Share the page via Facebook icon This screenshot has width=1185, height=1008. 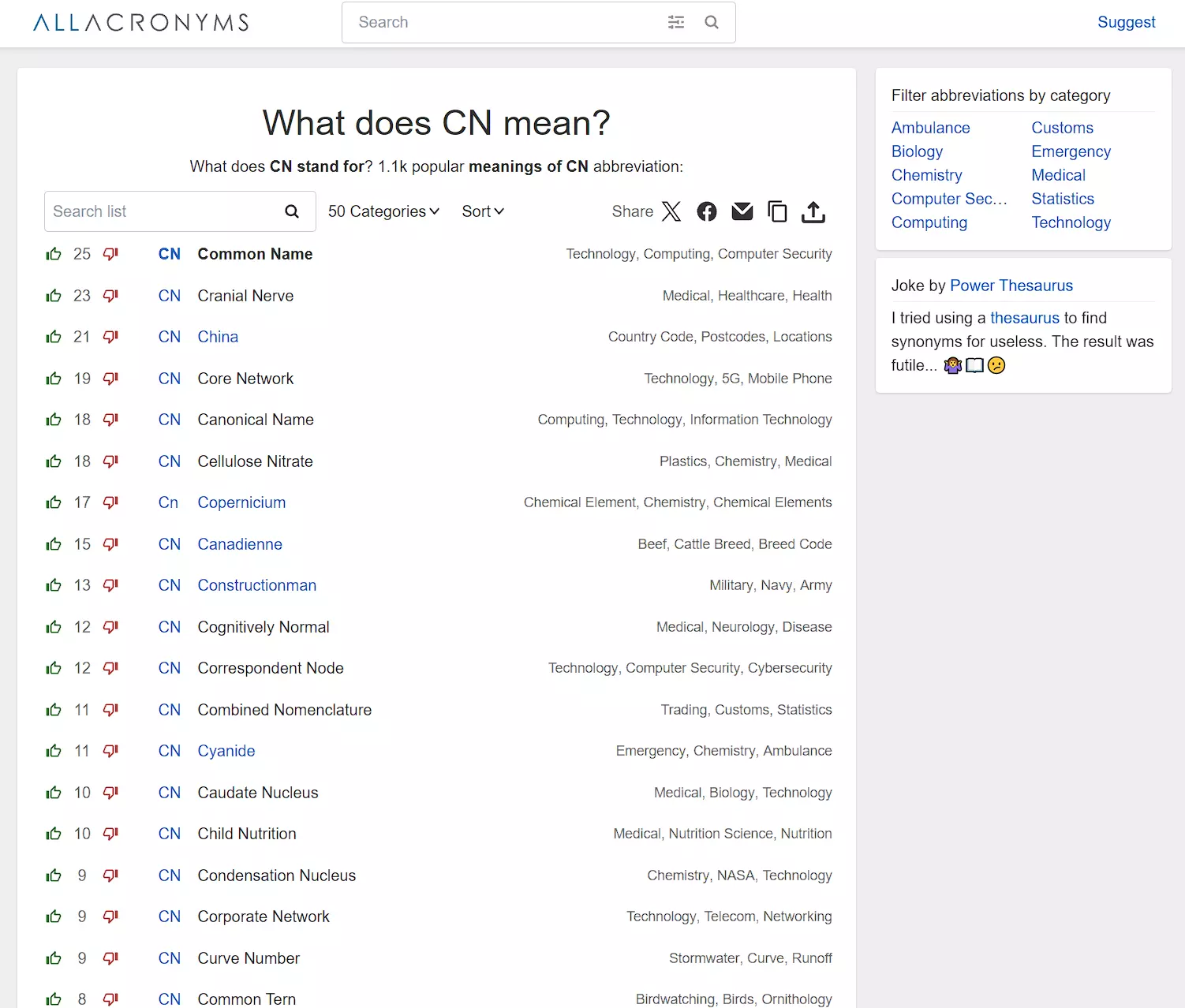[707, 211]
